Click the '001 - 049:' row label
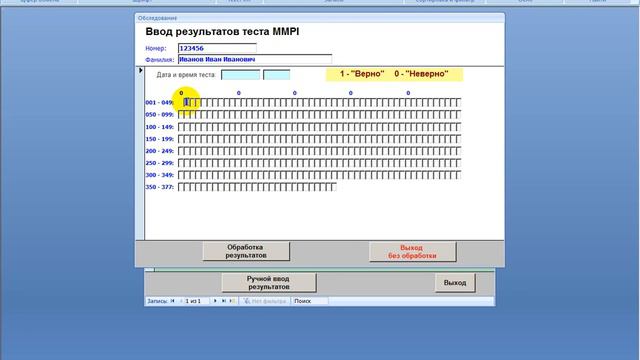This screenshot has height=360, width=640. 160,103
